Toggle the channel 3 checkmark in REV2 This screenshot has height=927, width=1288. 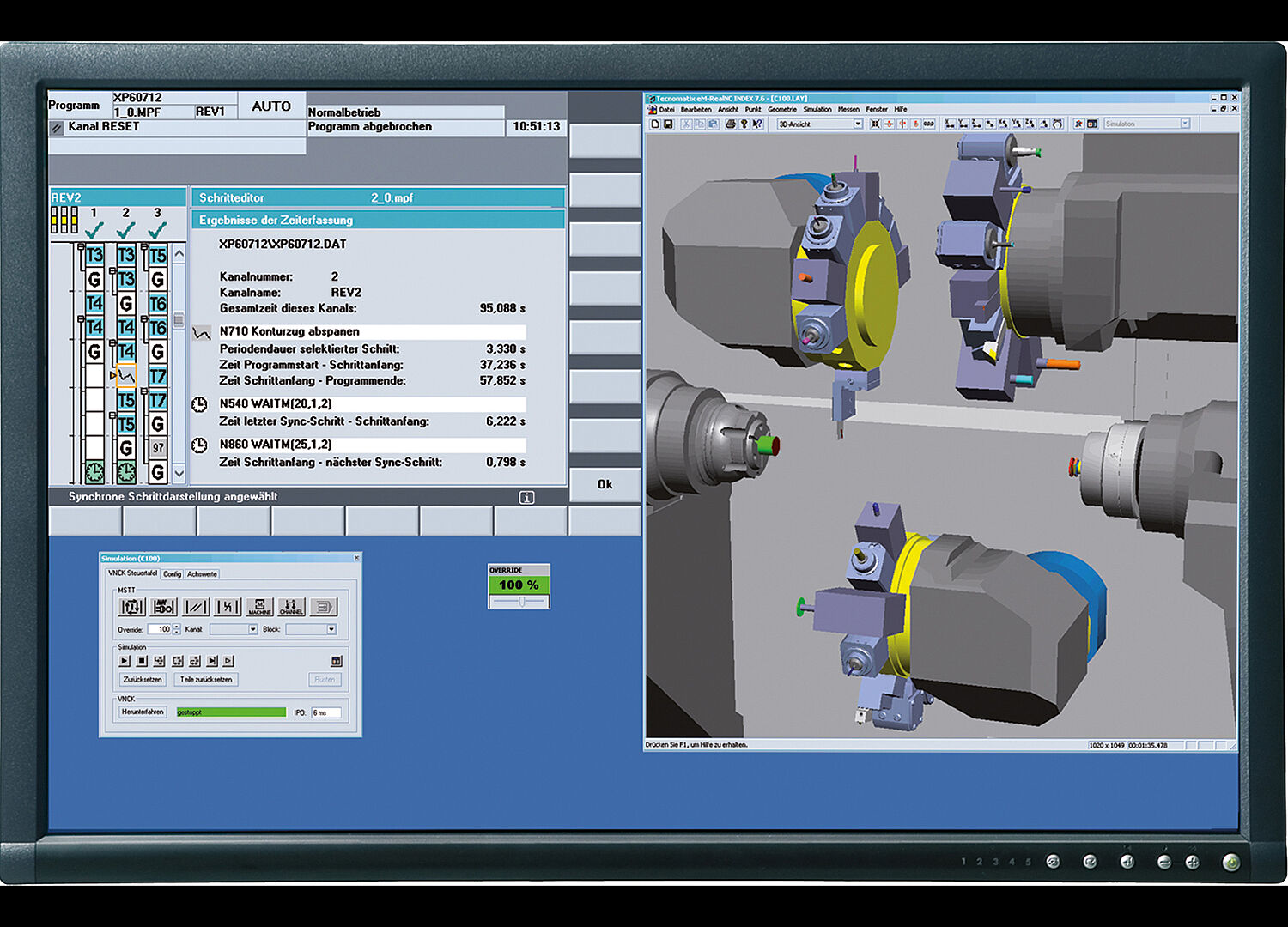coord(157,230)
